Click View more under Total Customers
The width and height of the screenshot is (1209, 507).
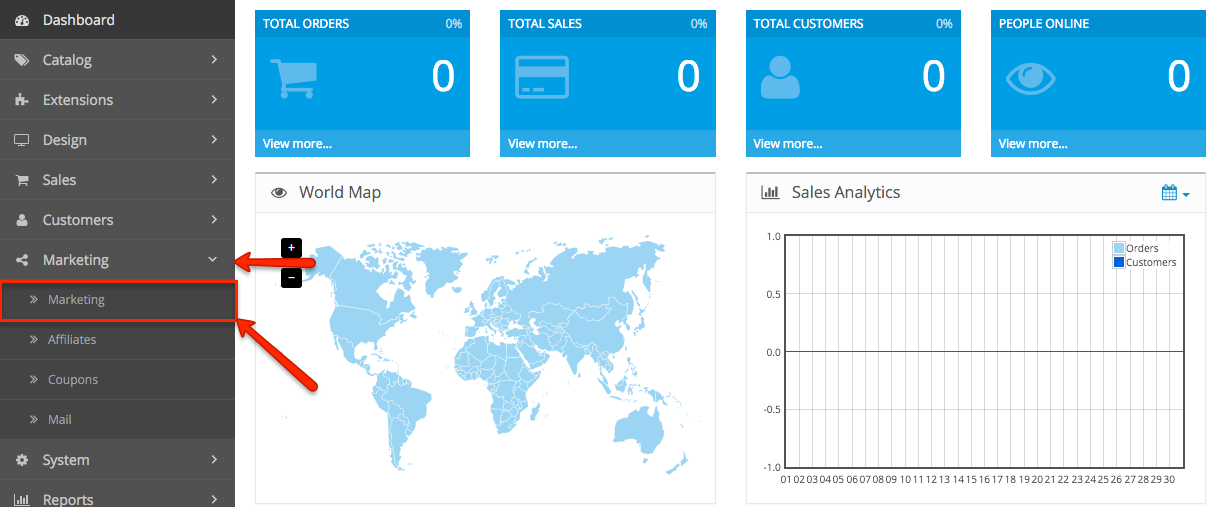(x=787, y=144)
